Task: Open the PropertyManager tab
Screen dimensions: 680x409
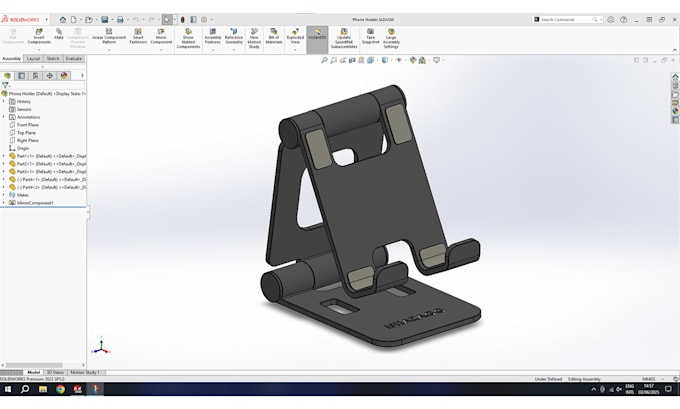Action: tap(21, 76)
